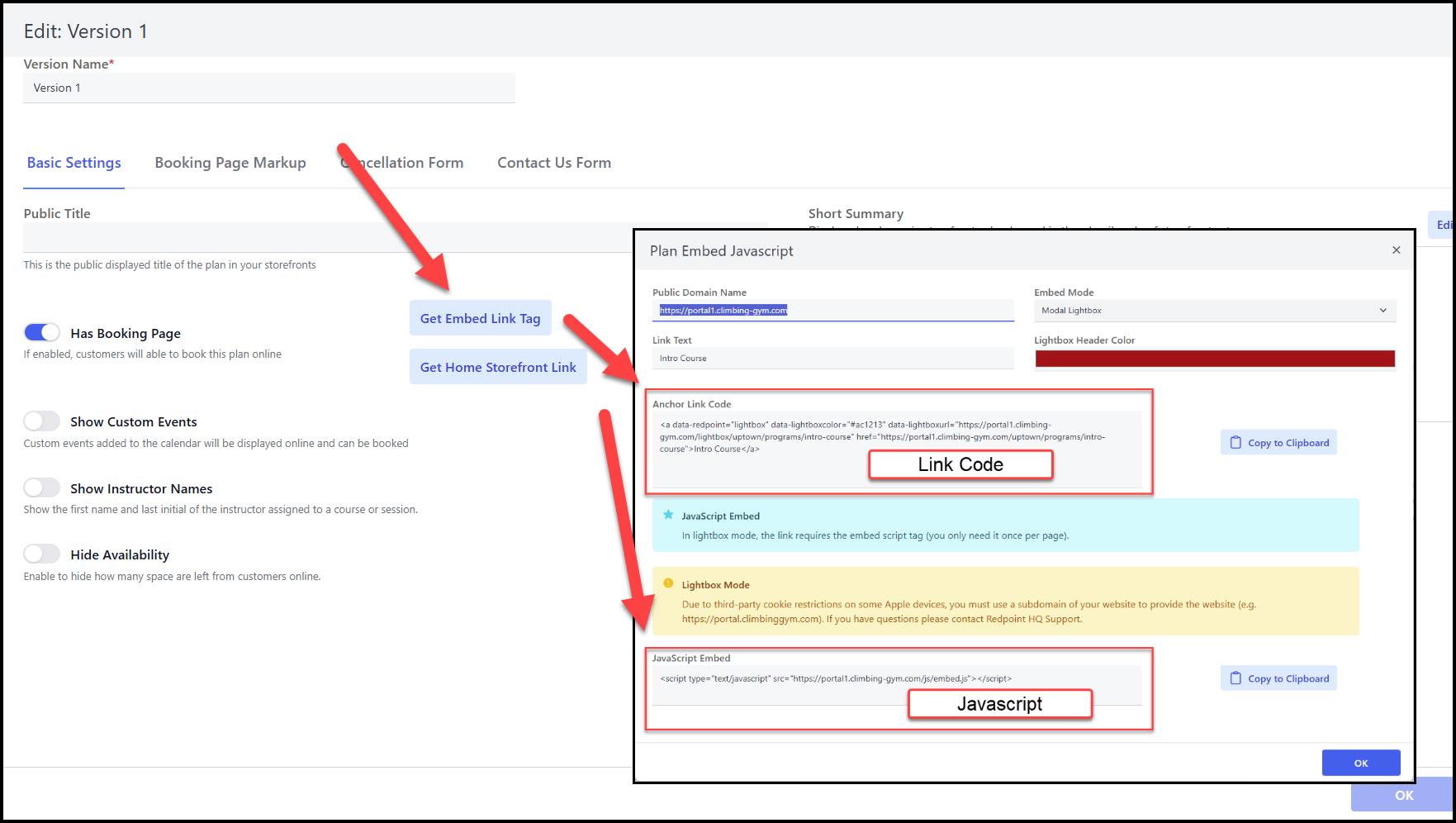Image resolution: width=1456 pixels, height=823 pixels.
Task: Click clipboard icon beside Anchor Link Code
Action: coord(1235,443)
